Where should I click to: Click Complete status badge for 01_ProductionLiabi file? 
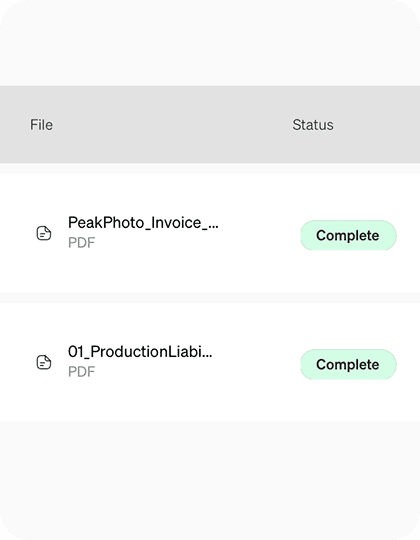pos(348,364)
